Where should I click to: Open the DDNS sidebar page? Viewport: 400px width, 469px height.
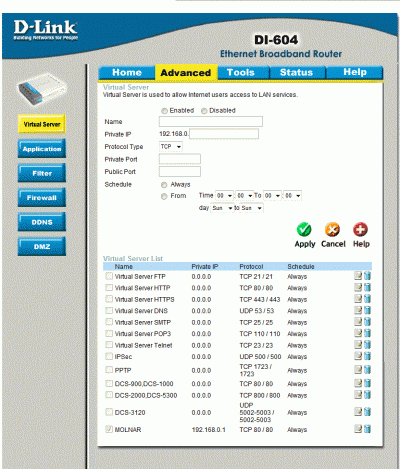pos(42,222)
